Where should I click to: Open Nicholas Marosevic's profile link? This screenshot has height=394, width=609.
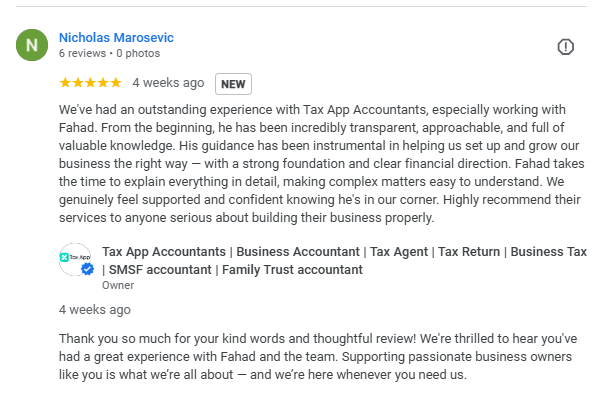(116, 38)
